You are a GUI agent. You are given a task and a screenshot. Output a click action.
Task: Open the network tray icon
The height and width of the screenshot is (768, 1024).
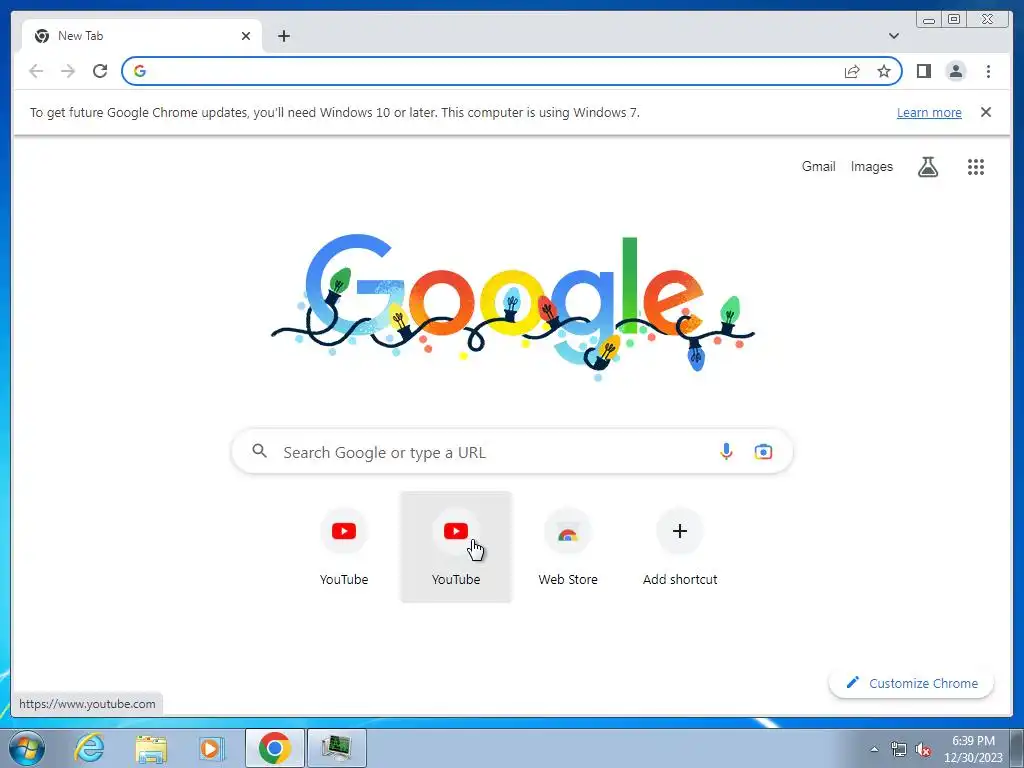pos(899,749)
